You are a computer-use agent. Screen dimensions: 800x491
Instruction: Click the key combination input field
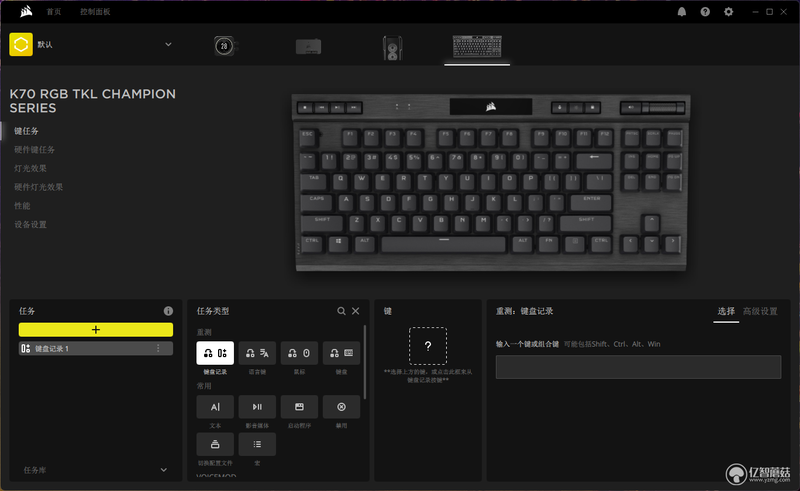pos(638,367)
